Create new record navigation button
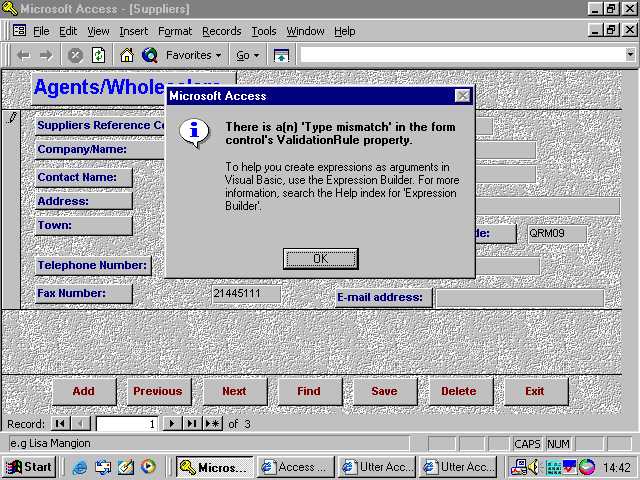Image resolution: width=640 pixels, height=480 pixels. coord(213,424)
